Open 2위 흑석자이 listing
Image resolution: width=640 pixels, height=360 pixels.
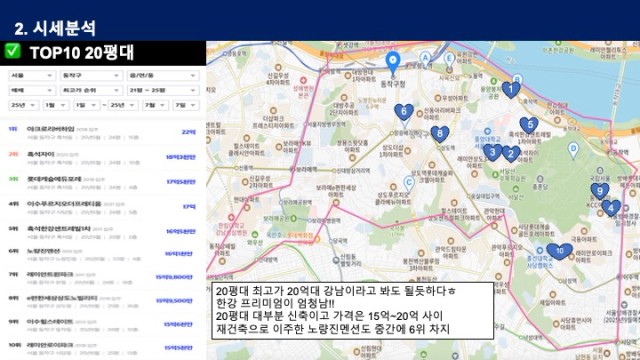102,158
